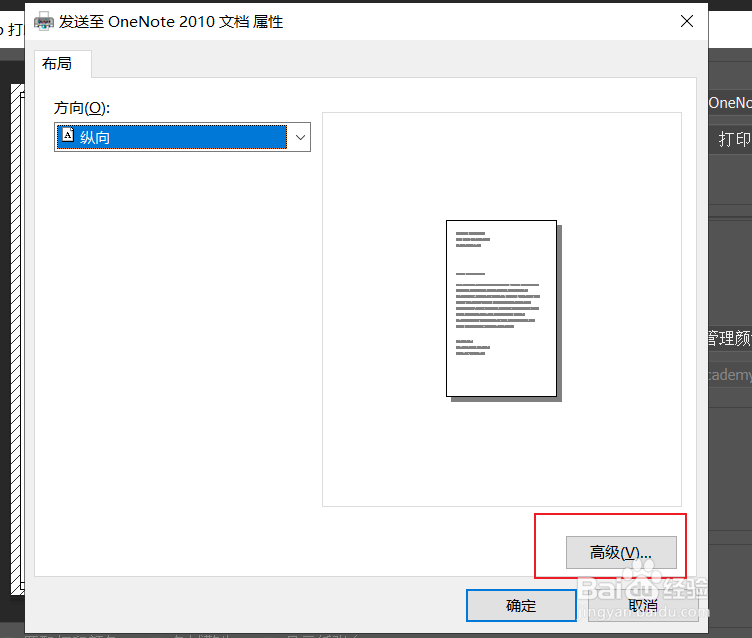Click the 方向(O): label
The height and width of the screenshot is (638, 752).
click(82, 108)
